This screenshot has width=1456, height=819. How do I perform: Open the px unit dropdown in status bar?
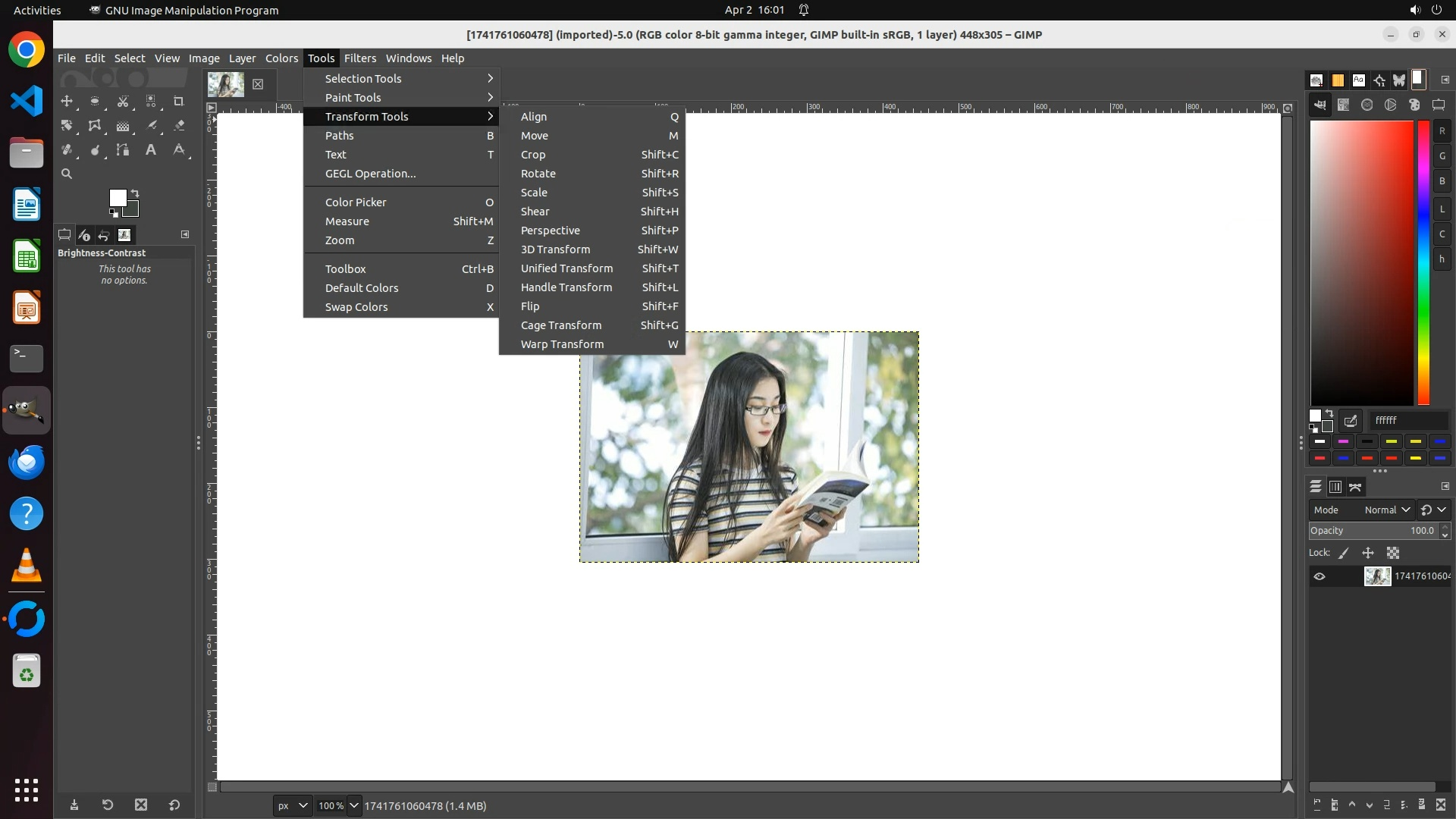click(292, 806)
